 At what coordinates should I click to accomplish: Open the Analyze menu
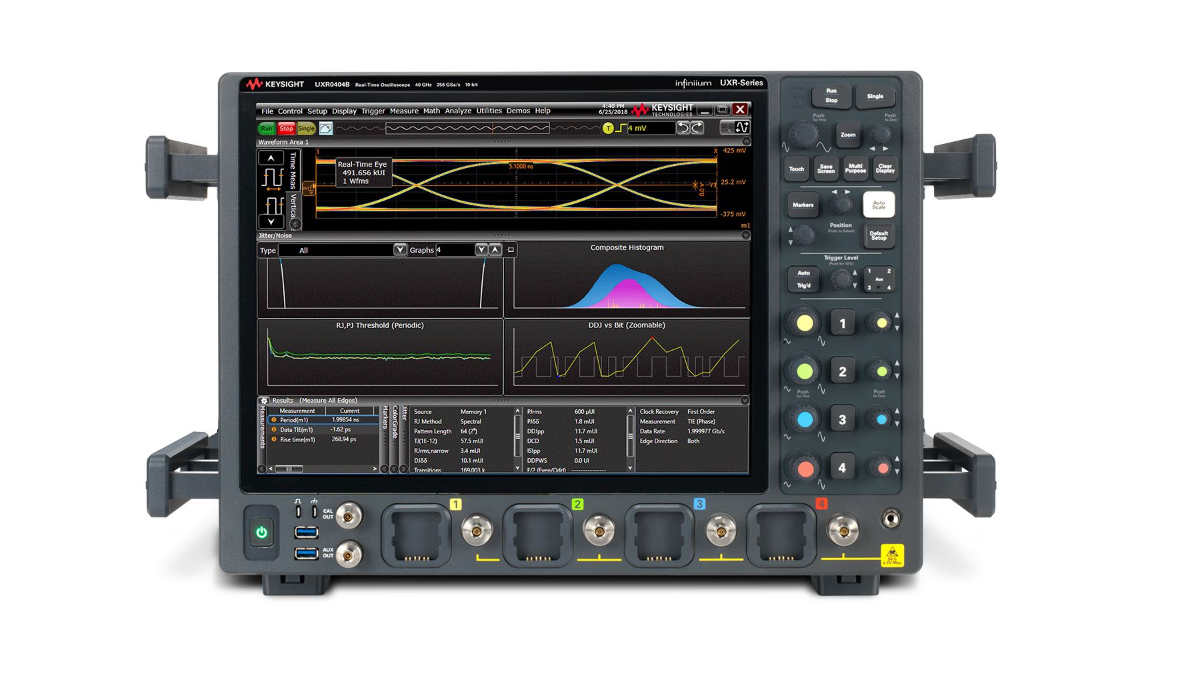coord(458,111)
